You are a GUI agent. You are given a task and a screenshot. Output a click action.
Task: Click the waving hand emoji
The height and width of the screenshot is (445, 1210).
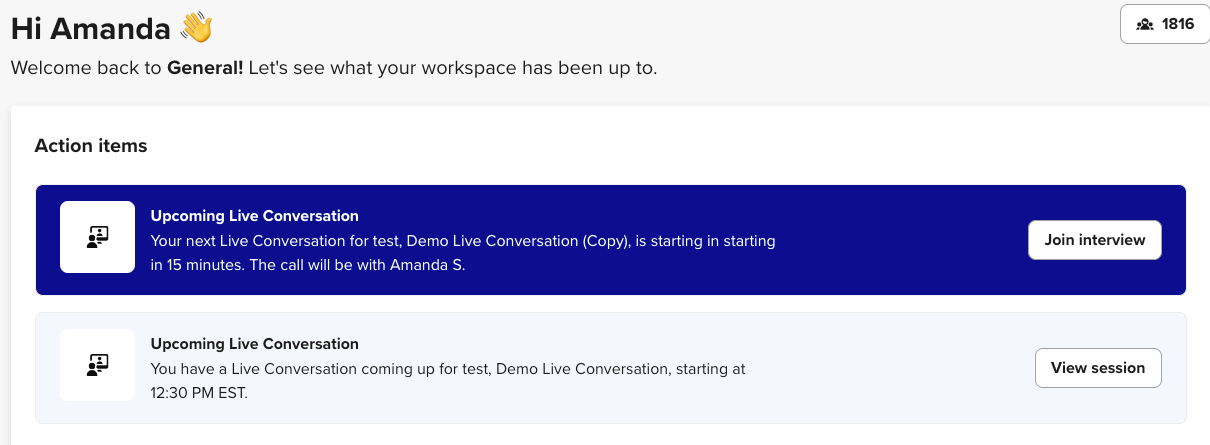pos(197,28)
